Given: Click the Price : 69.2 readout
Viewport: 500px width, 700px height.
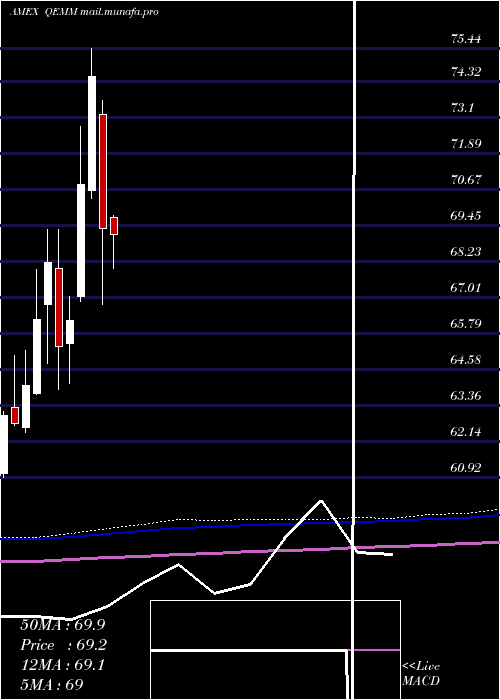Looking at the screenshot, I should pyautogui.click(x=63, y=645).
